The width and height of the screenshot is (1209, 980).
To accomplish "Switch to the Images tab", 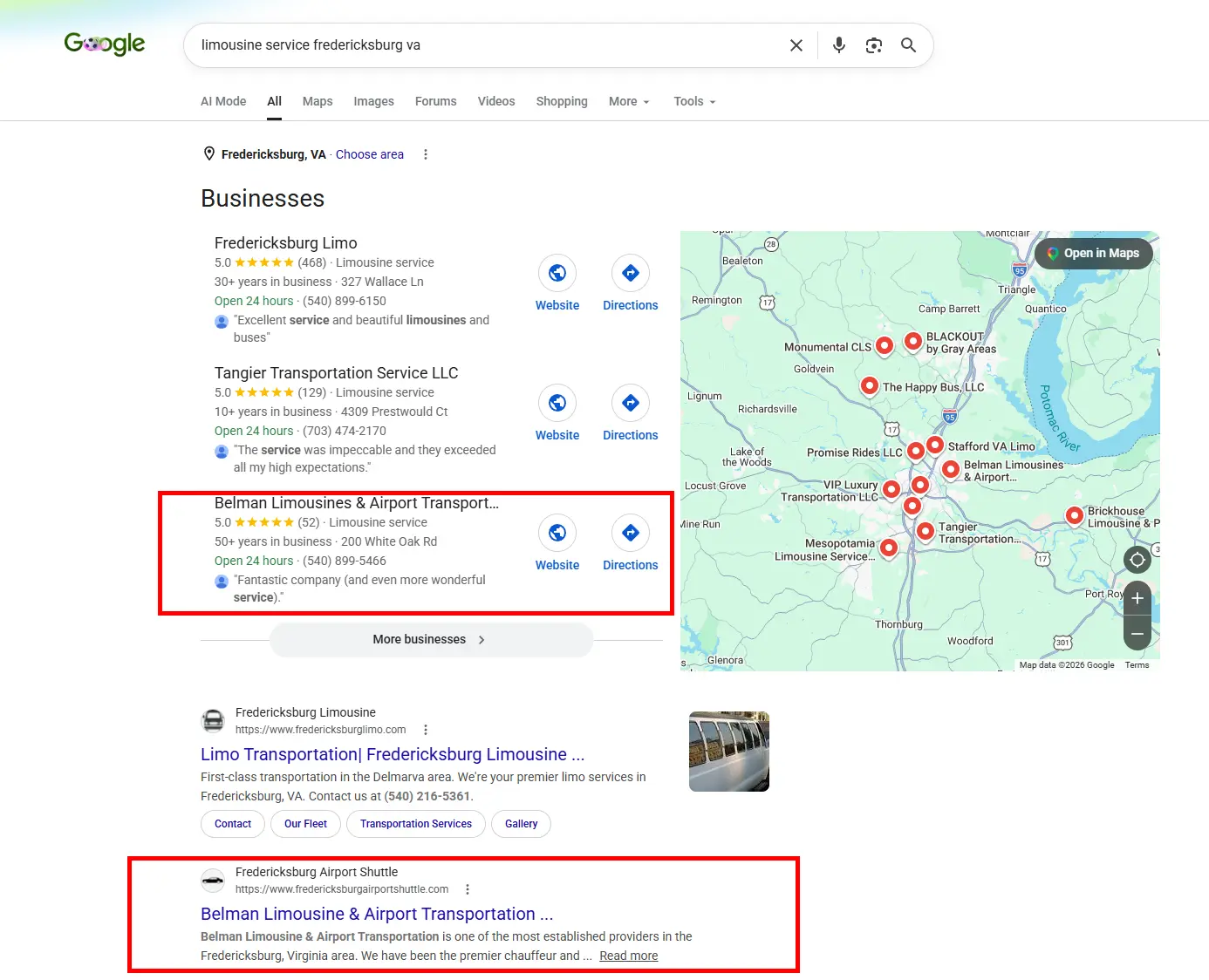I will (373, 101).
